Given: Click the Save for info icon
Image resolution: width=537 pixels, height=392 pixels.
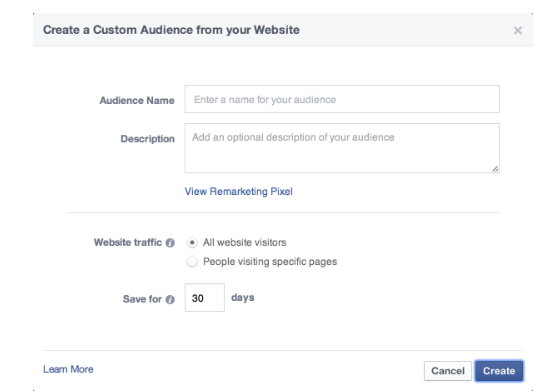Looking at the screenshot, I should pyautogui.click(x=170, y=300).
